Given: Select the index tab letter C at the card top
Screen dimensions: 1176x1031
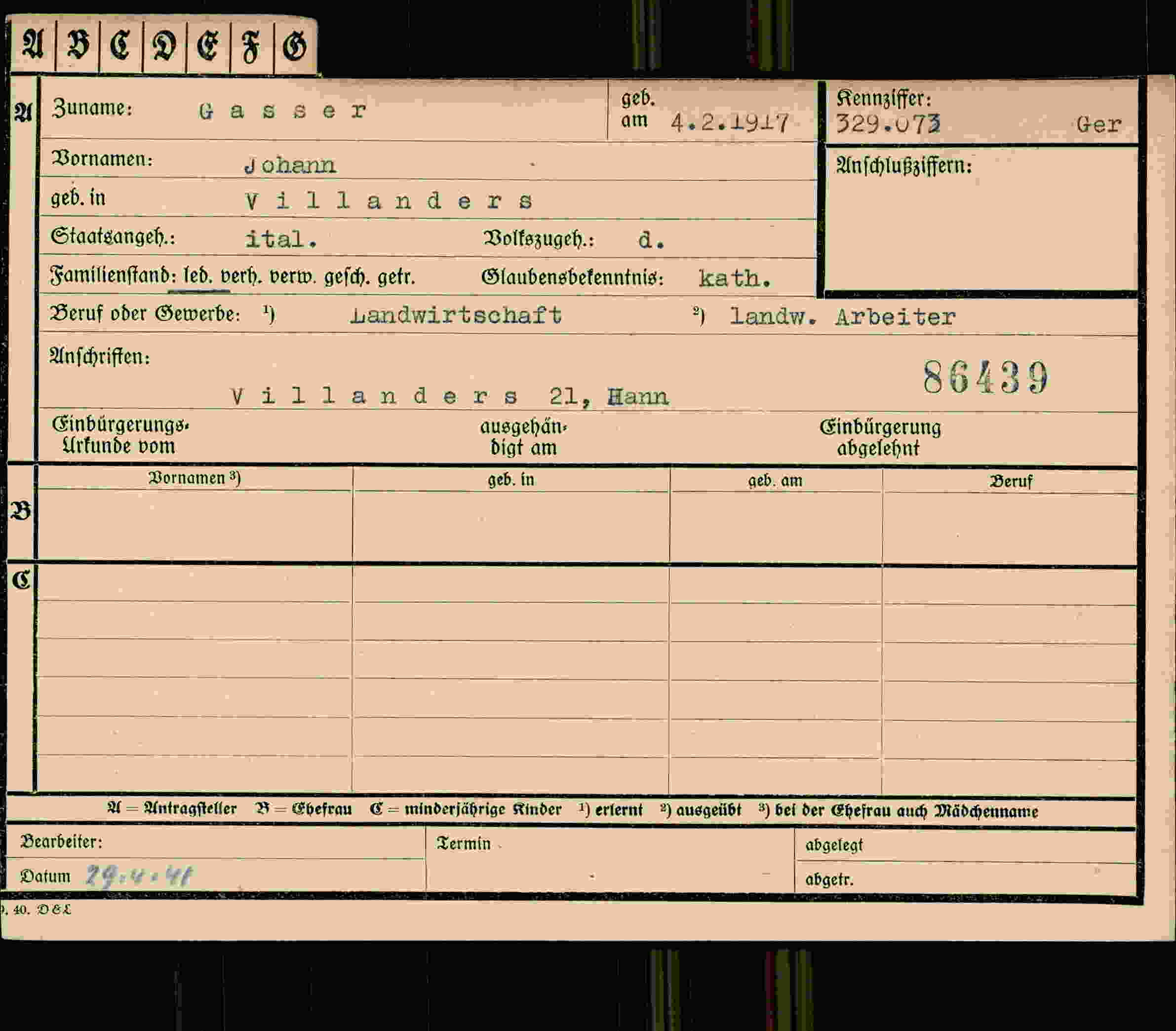Looking at the screenshot, I should point(120,45).
